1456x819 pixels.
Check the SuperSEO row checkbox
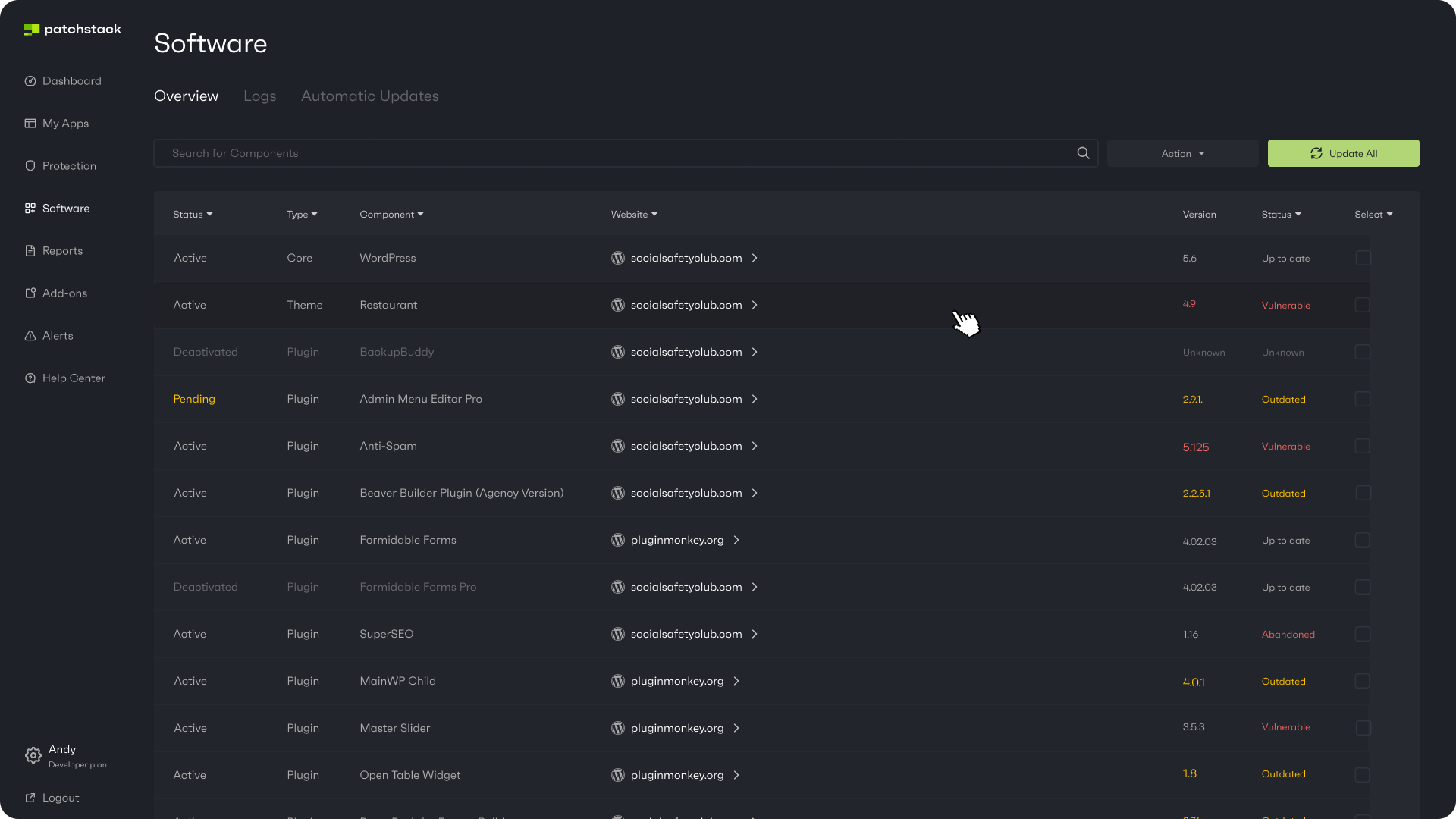pyautogui.click(x=1363, y=634)
